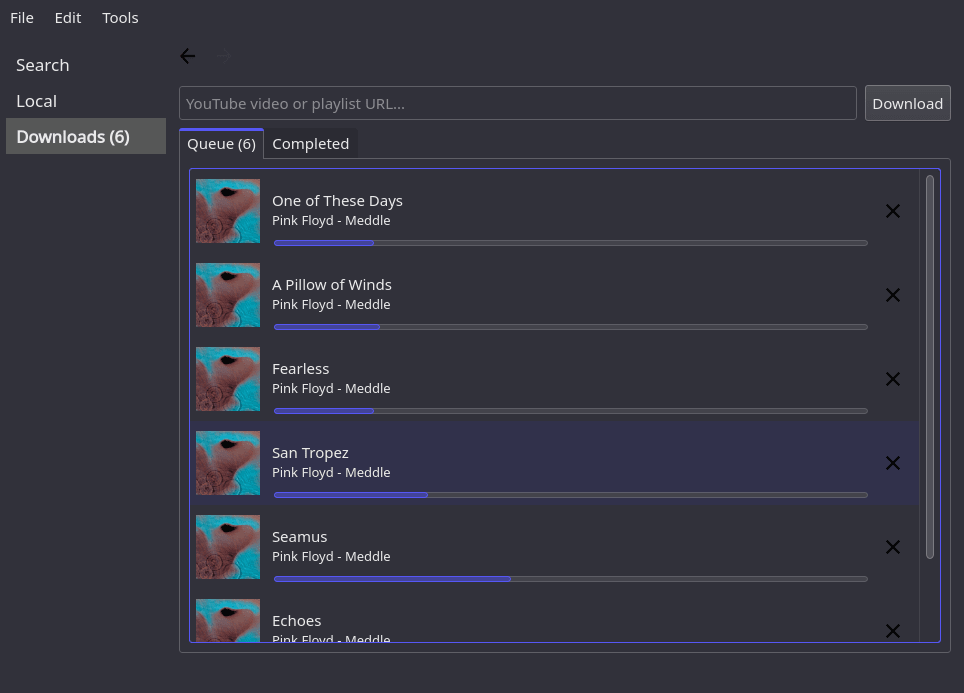The width and height of the screenshot is (964, 693).
Task: Click the San Tropez album thumbnail
Action: pos(227,463)
